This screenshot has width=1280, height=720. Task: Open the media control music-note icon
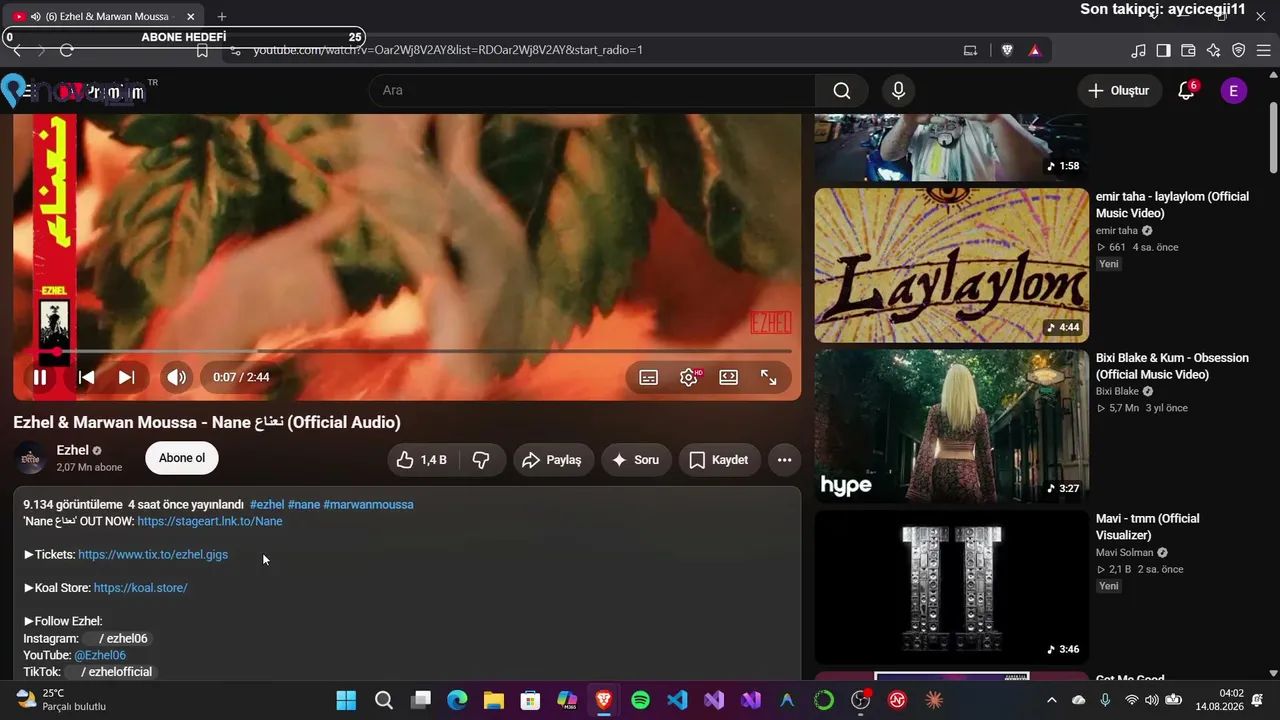click(1138, 50)
